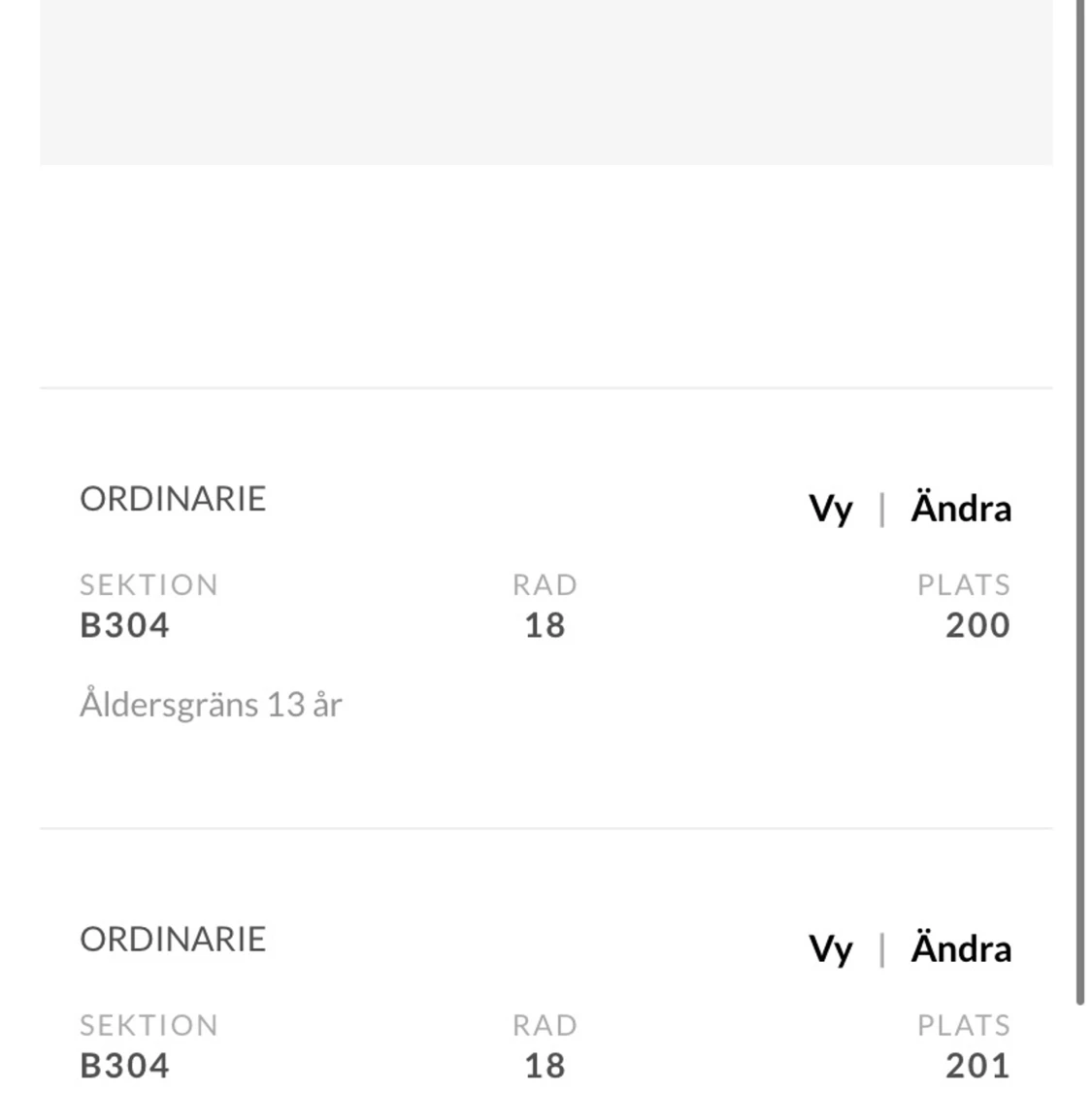Click the gray placeholder banner at top
This screenshot has width=1092, height=1093.
[546, 83]
